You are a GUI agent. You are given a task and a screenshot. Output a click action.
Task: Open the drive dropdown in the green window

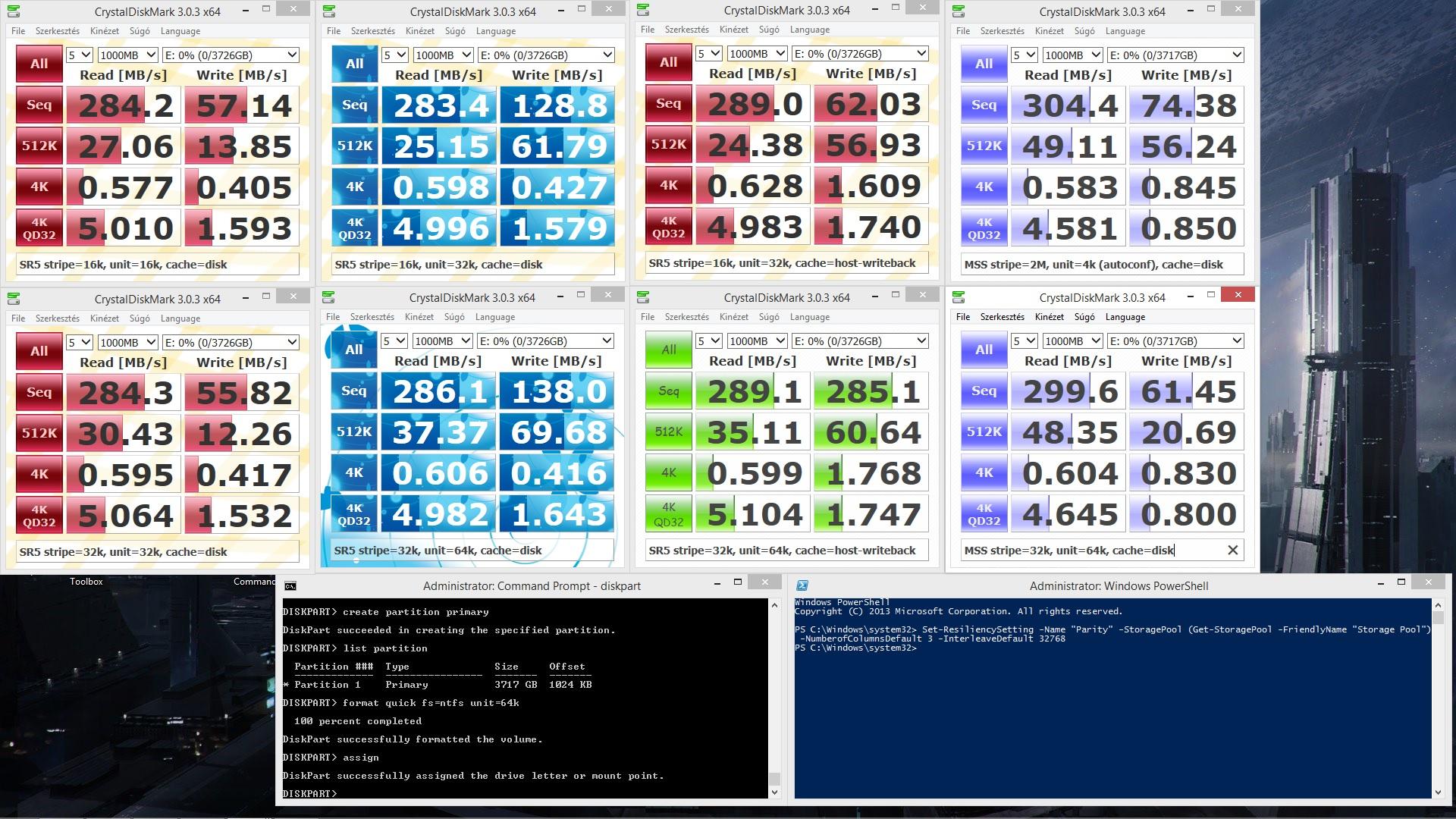pyautogui.click(x=860, y=341)
